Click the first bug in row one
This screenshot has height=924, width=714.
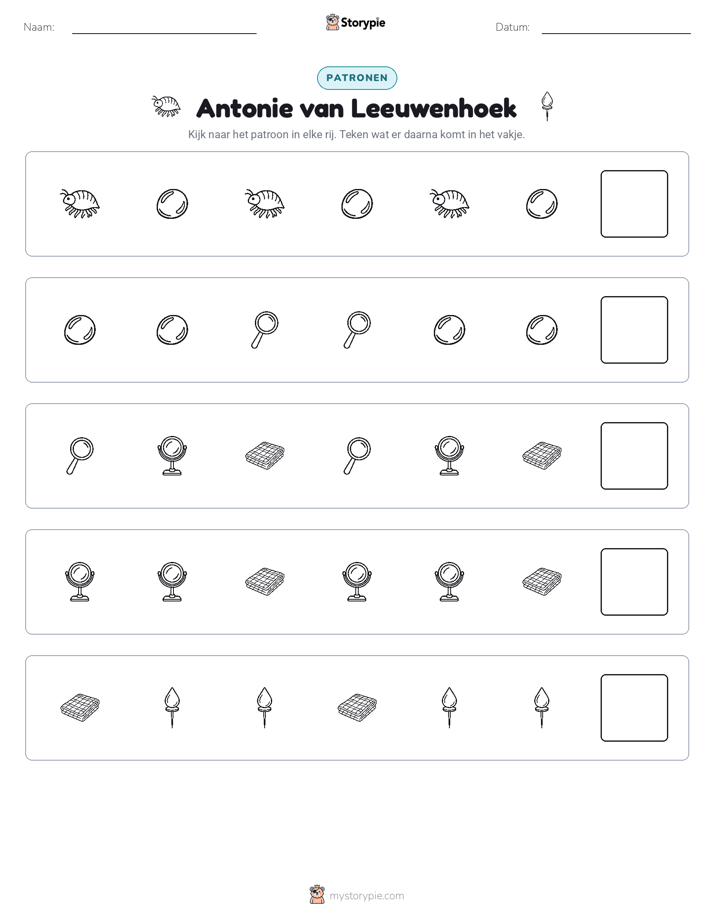point(80,204)
